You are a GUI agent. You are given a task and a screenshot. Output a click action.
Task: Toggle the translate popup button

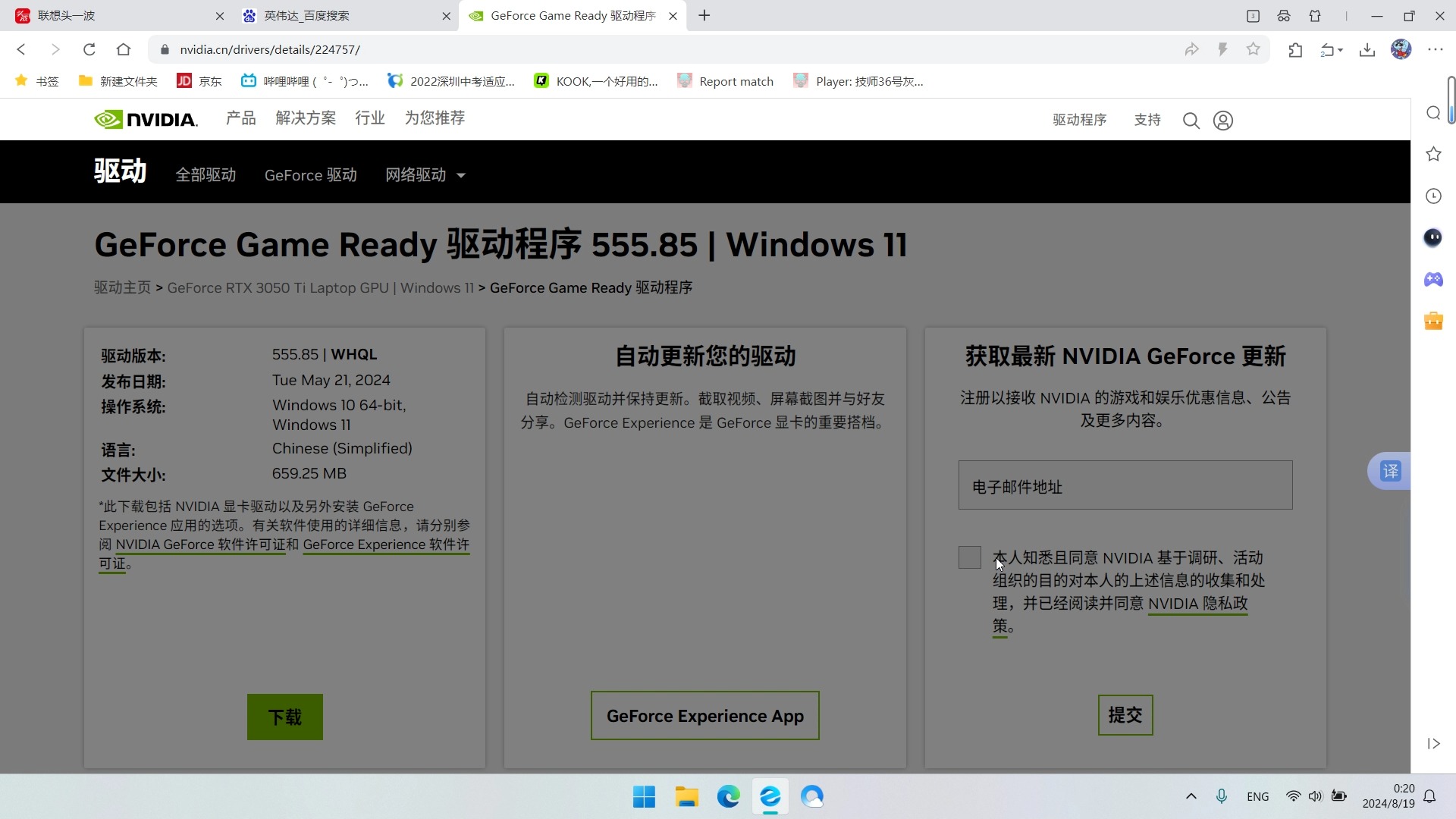coord(1390,470)
